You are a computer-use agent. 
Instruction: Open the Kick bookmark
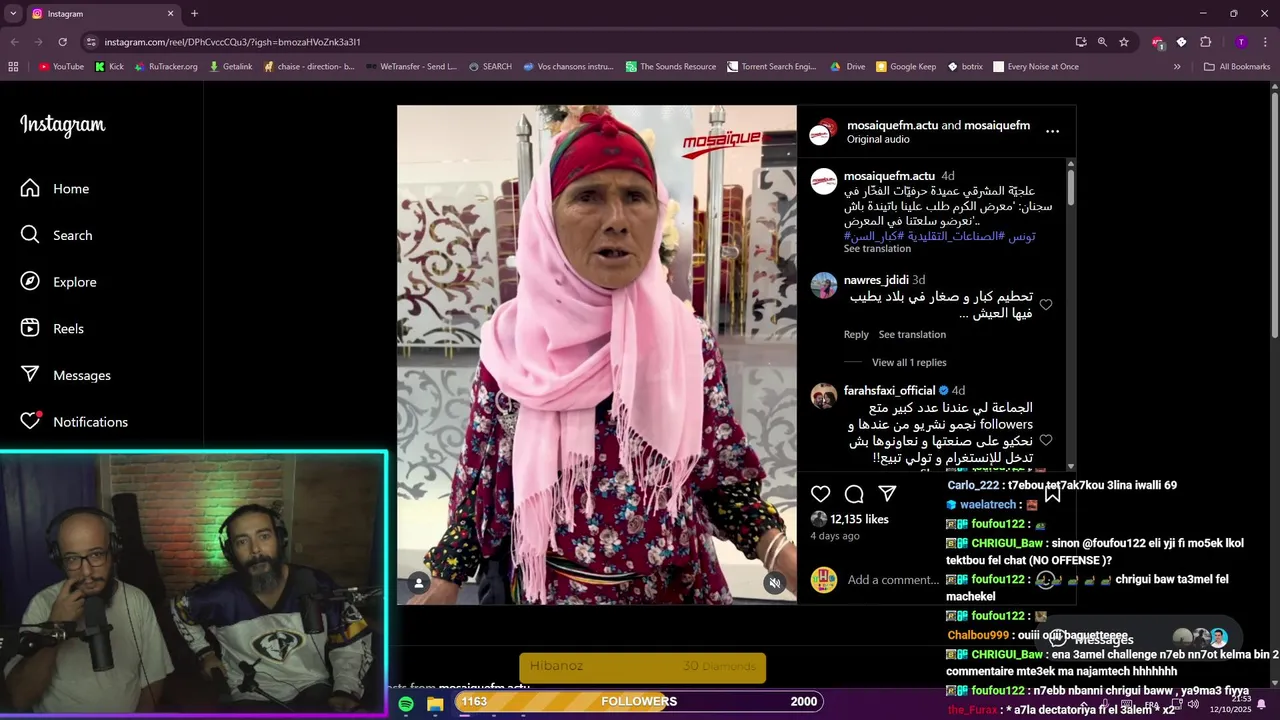(x=109, y=67)
